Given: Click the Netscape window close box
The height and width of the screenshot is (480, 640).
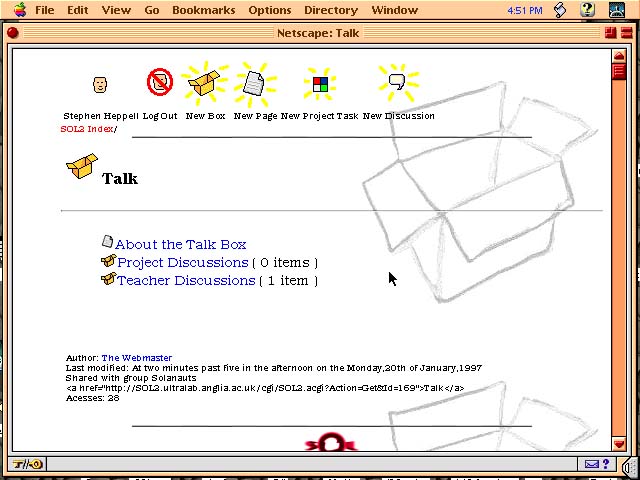Looking at the screenshot, I should point(13,33).
